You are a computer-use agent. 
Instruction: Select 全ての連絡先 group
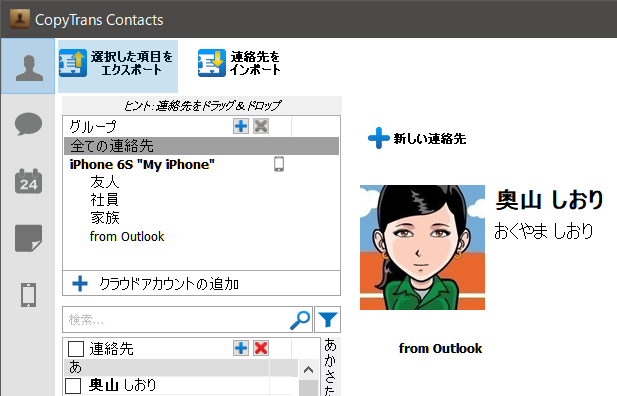pyautogui.click(x=201, y=146)
